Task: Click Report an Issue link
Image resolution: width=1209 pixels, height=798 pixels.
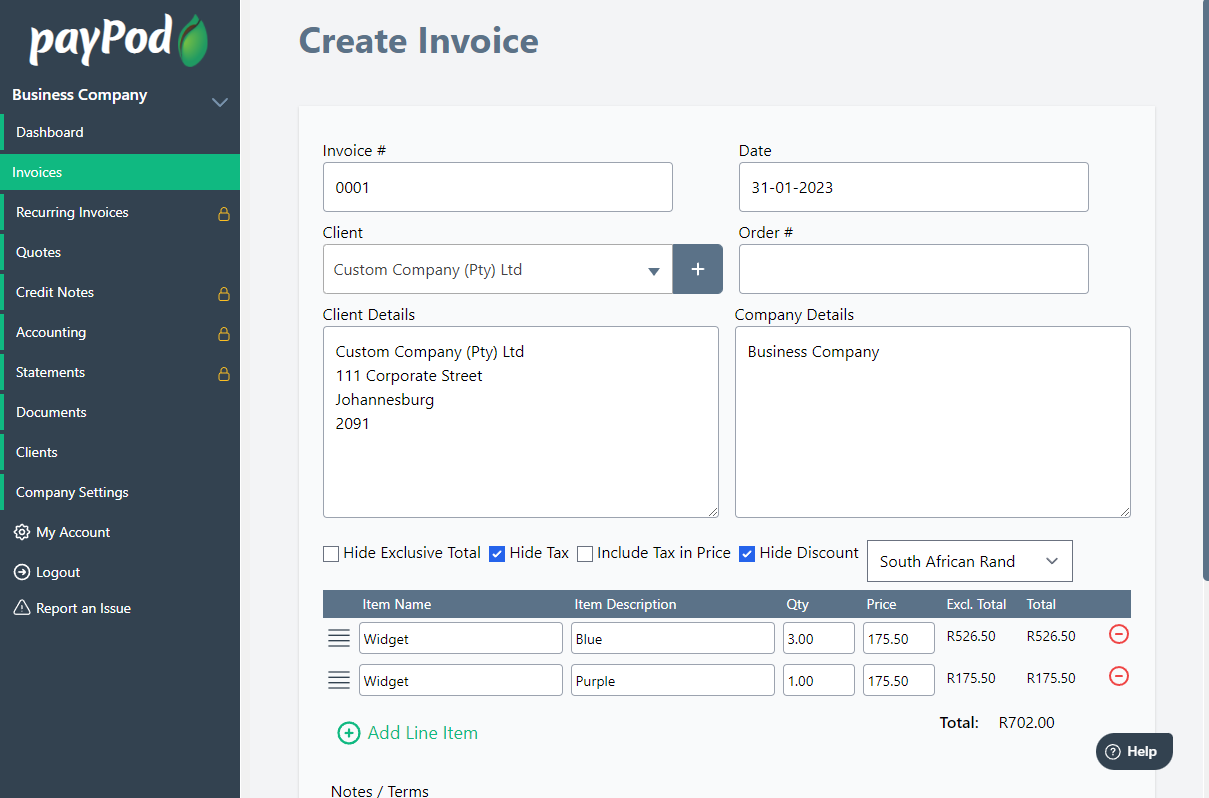Action: (x=83, y=608)
